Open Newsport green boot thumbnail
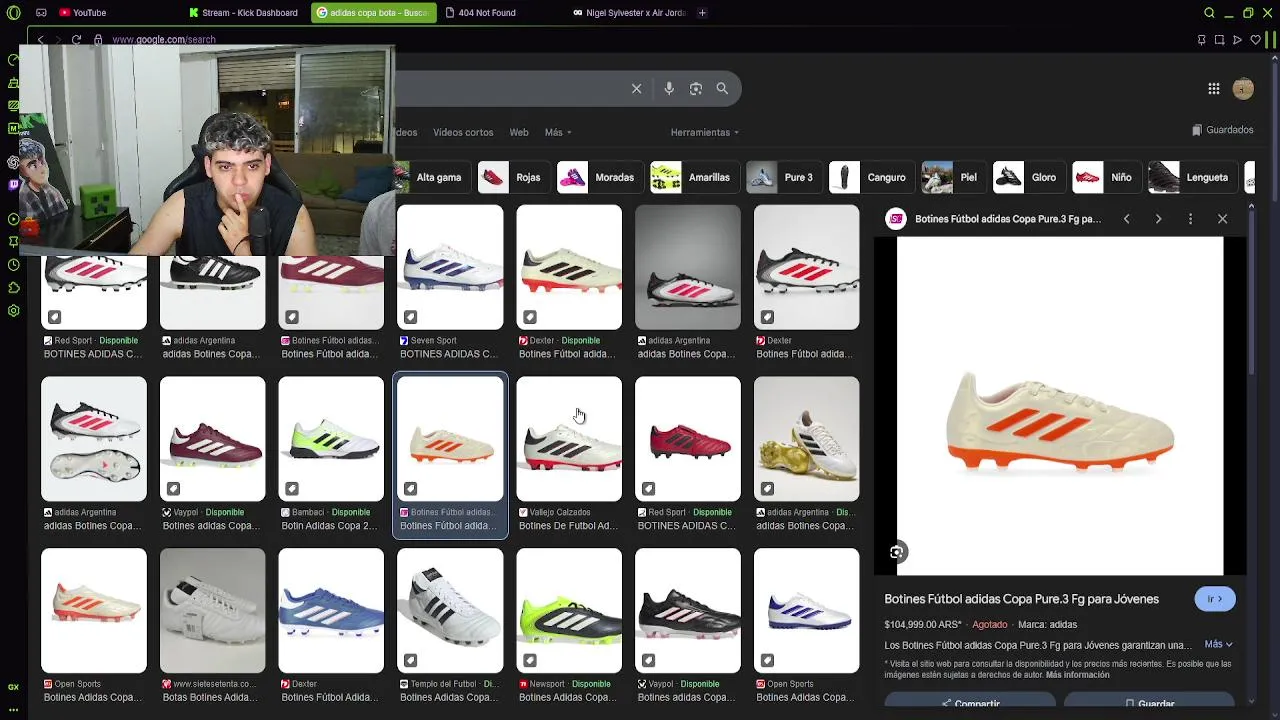Viewport: 1280px width, 720px height. coord(569,611)
